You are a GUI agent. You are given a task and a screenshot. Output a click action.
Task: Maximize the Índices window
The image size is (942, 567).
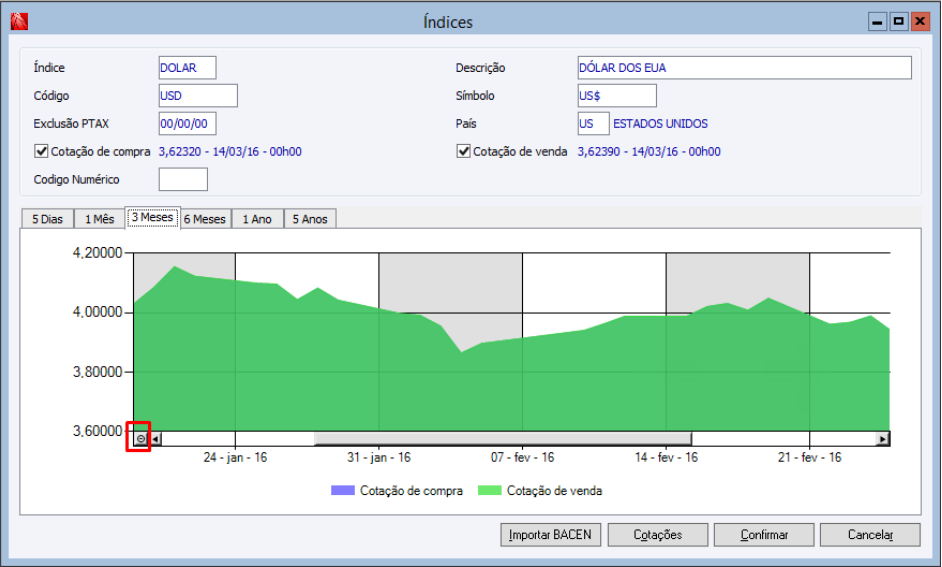[898, 22]
